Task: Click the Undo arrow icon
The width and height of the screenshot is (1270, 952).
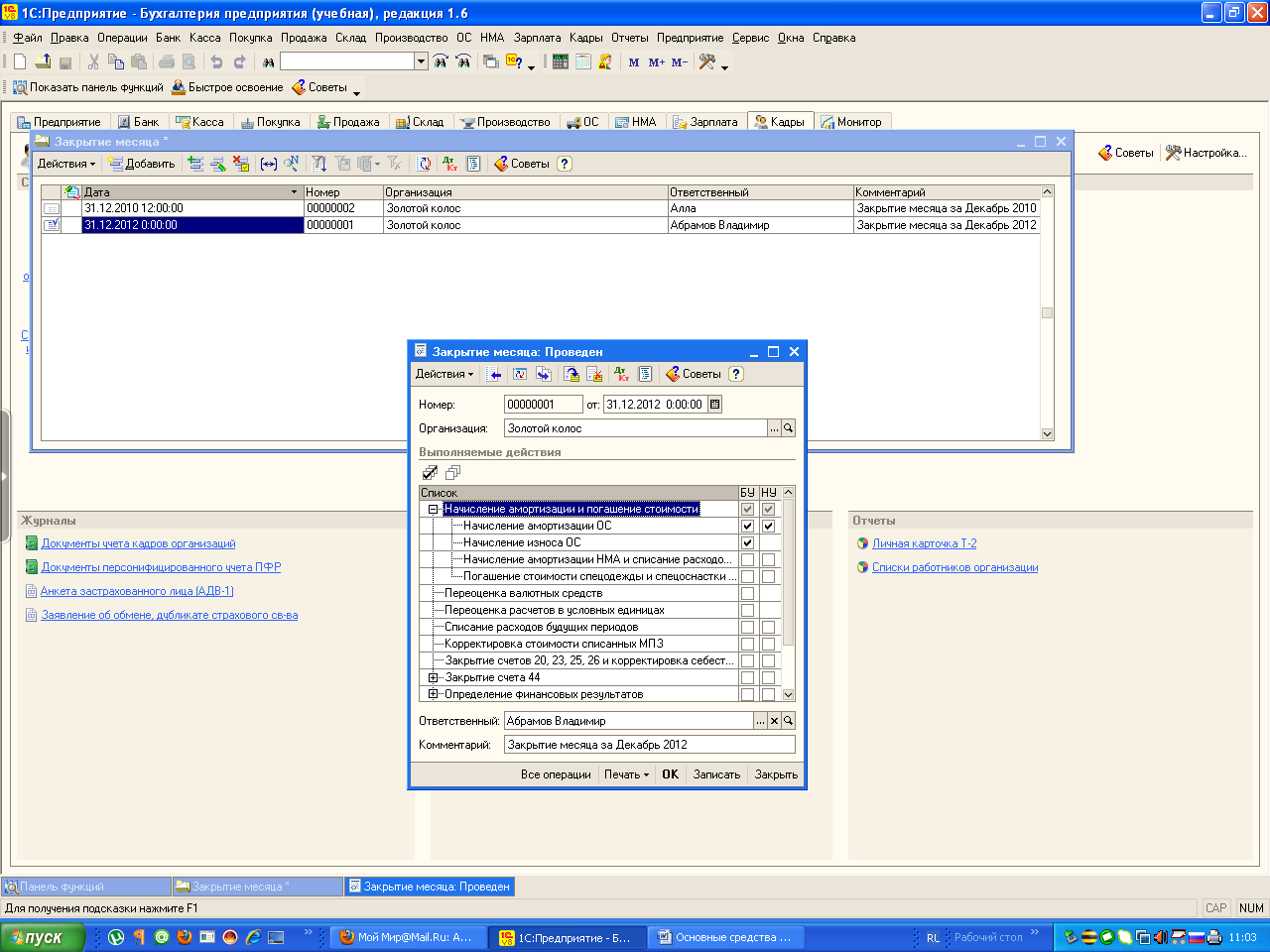Action: pyautogui.click(x=216, y=61)
